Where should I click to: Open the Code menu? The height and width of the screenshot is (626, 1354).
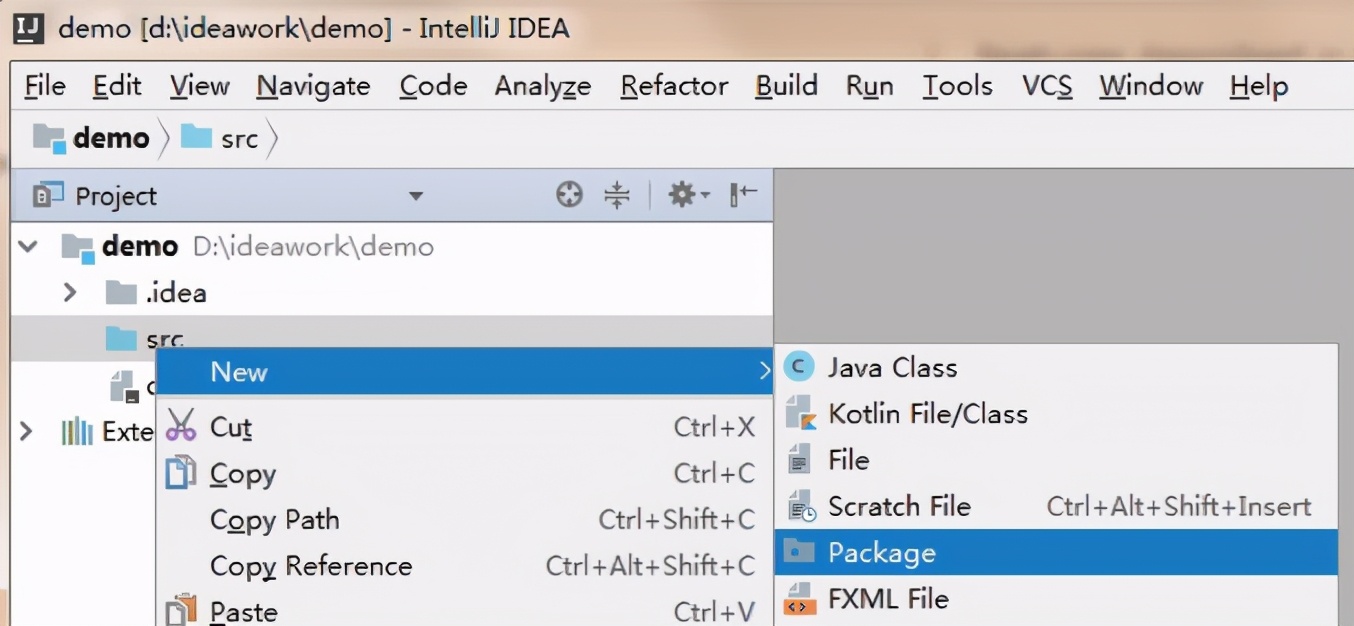click(434, 87)
